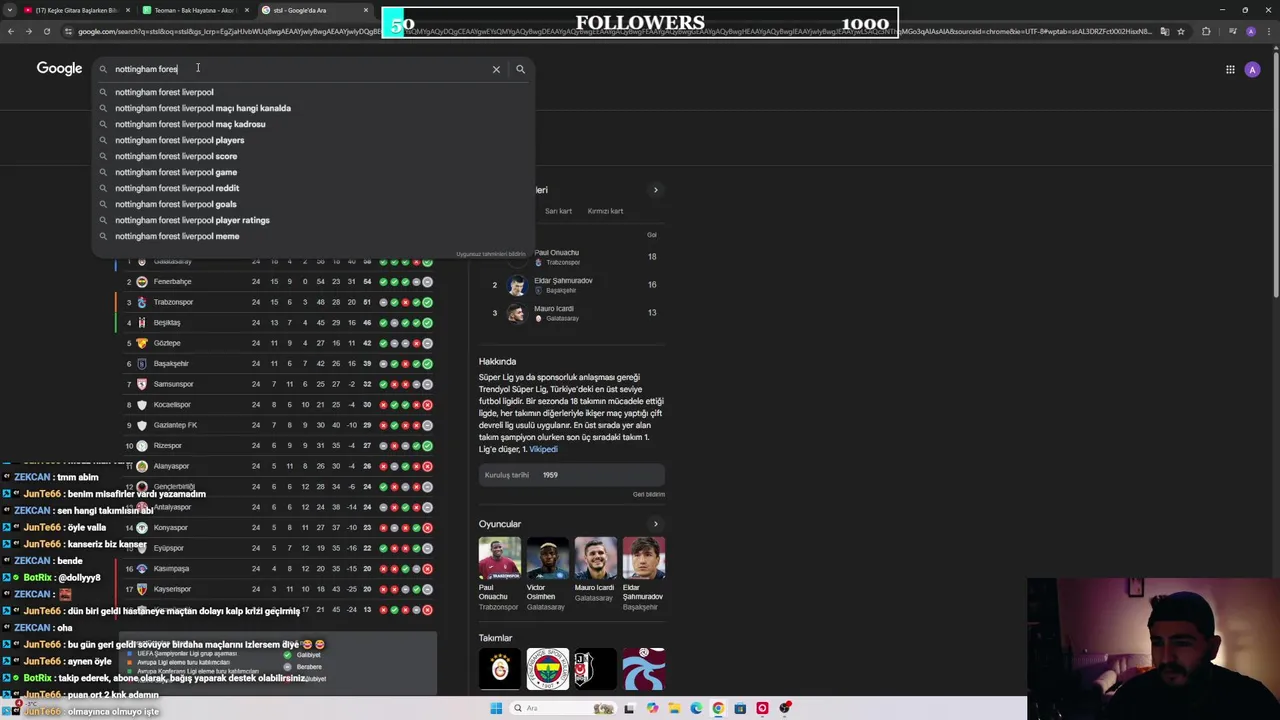Viewport: 1280px width, 720px height.
Task: Click the Galatasaray team logo under Takımlar
Action: coord(499,669)
